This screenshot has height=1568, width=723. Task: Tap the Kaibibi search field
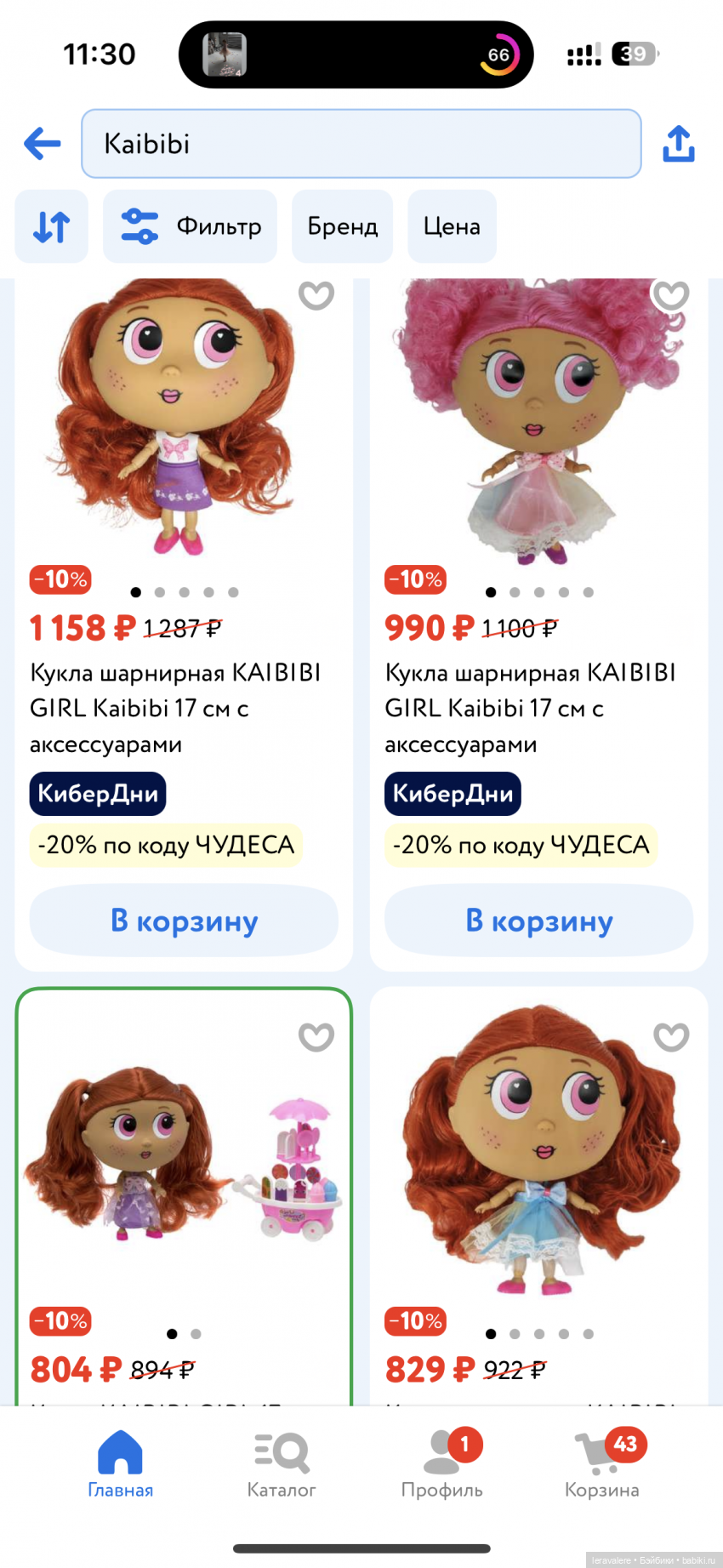361,143
